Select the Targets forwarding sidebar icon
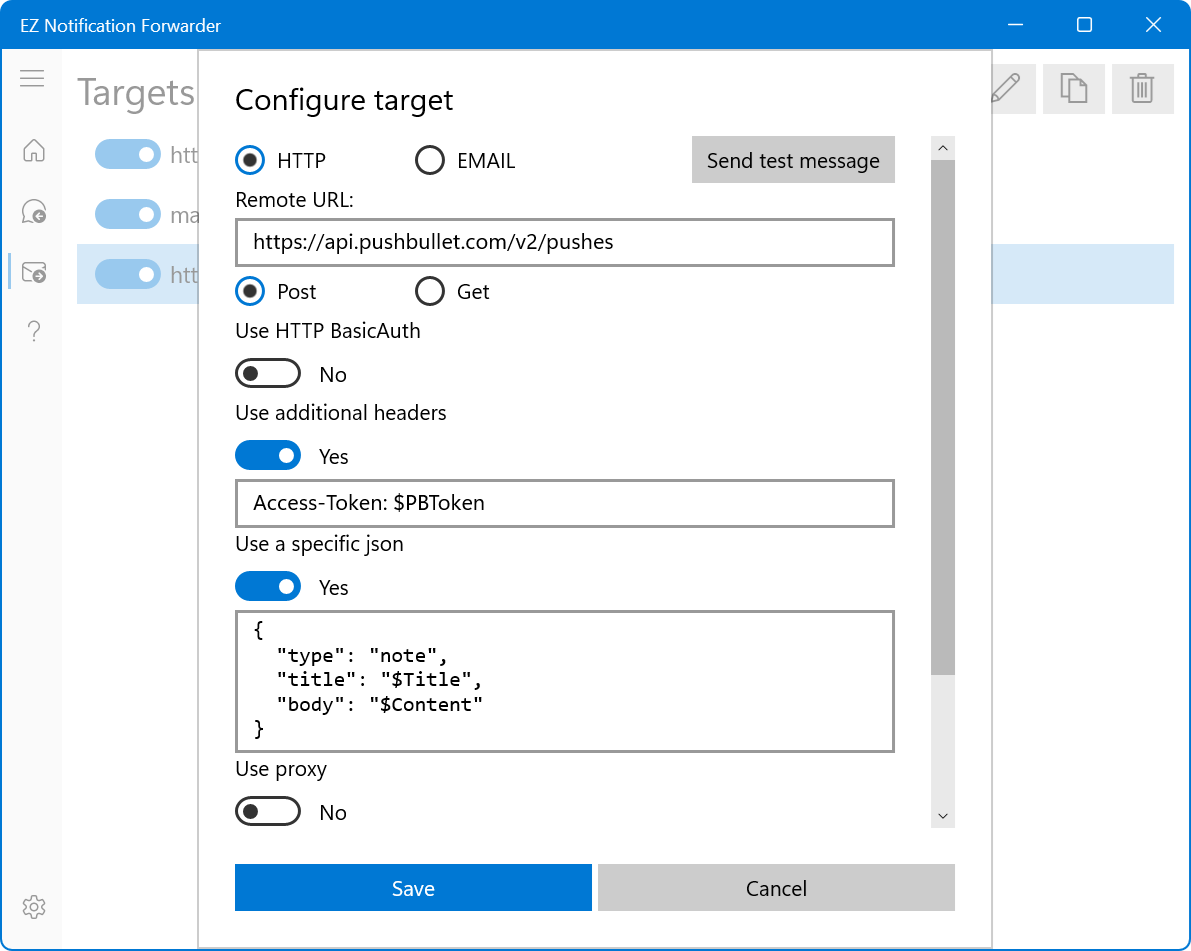1191x951 pixels. [34, 272]
